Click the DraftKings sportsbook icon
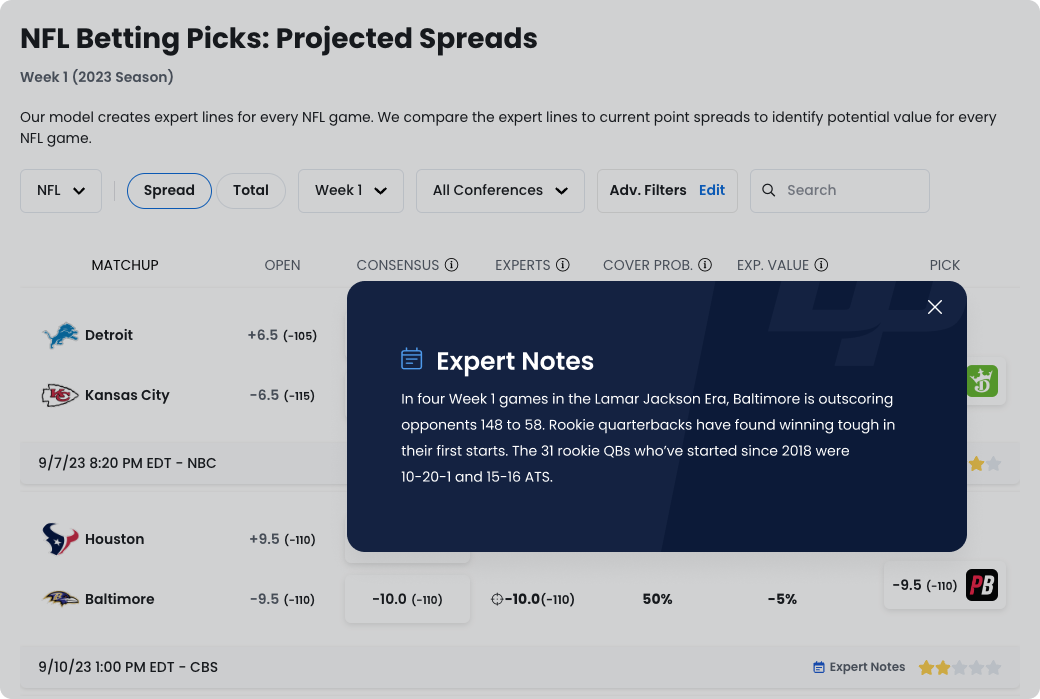Screen dimensions: 1040x699 (982, 380)
